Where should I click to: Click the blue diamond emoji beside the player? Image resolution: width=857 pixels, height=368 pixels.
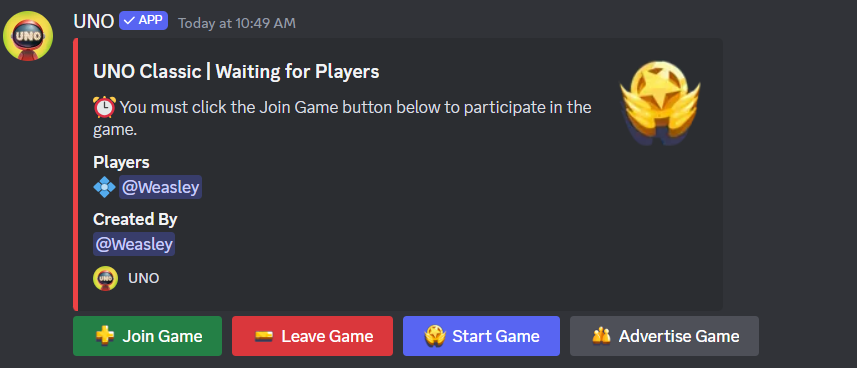[104, 188]
